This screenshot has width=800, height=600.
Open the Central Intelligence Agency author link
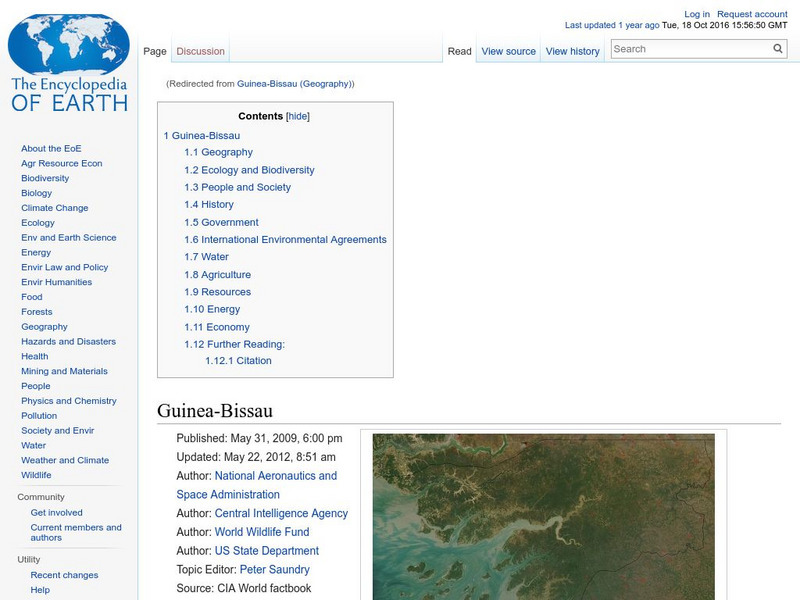tap(281, 512)
